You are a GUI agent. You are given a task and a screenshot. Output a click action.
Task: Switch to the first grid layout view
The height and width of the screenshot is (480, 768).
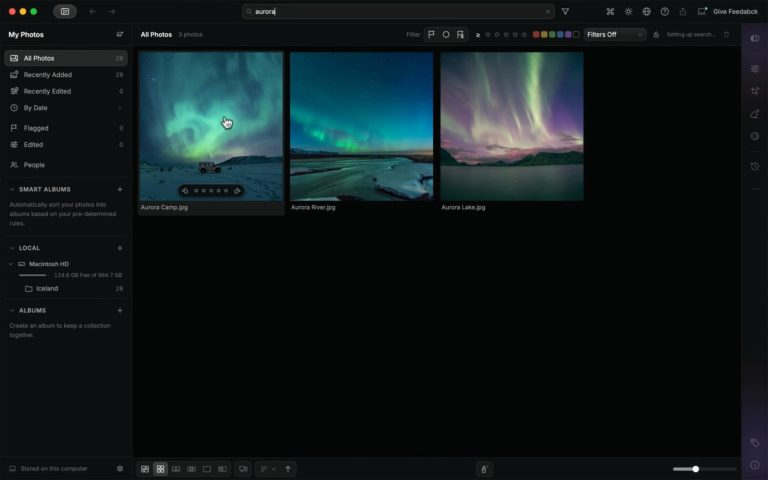pos(145,469)
